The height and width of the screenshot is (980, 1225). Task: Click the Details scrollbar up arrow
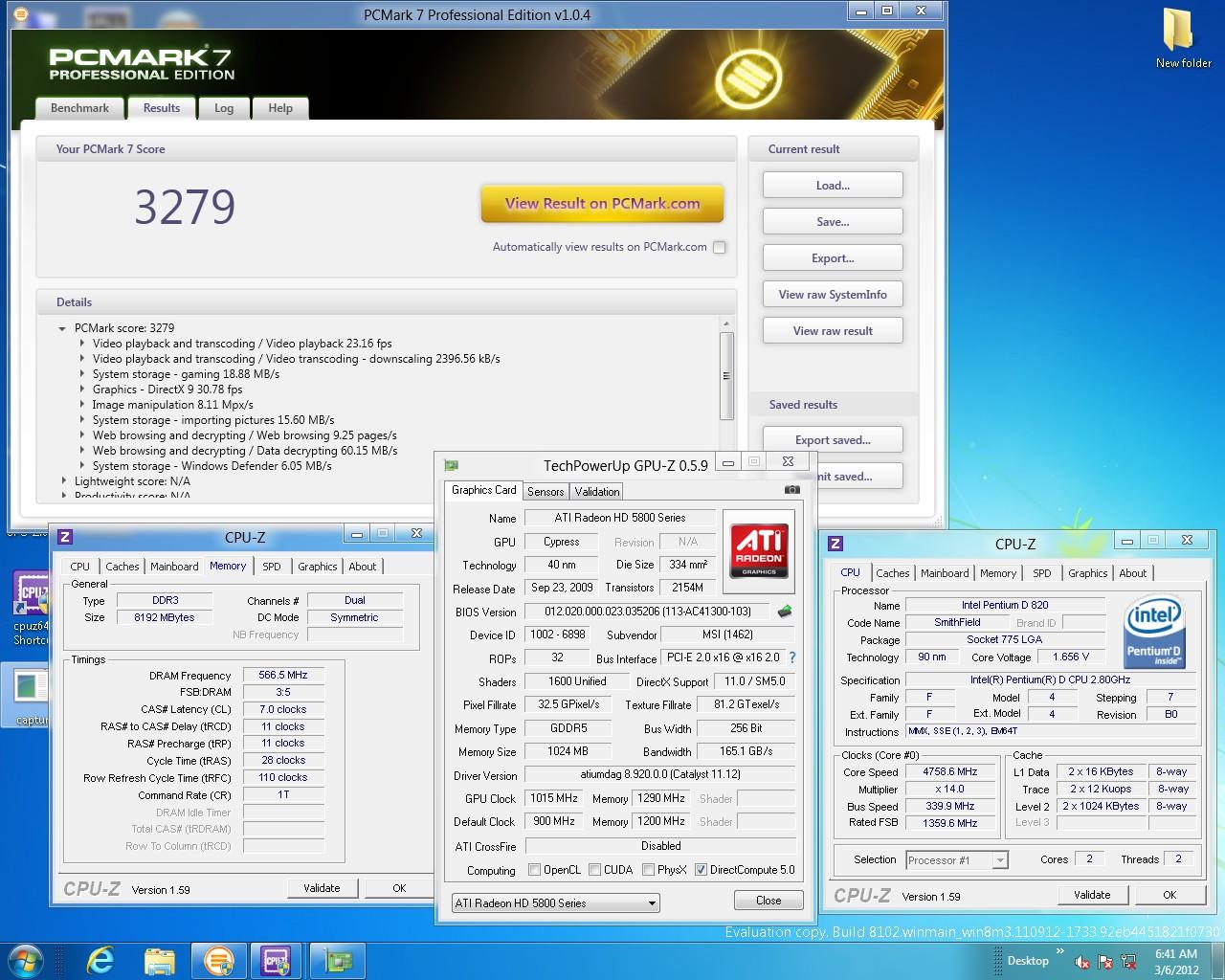pyautogui.click(x=726, y=323)
